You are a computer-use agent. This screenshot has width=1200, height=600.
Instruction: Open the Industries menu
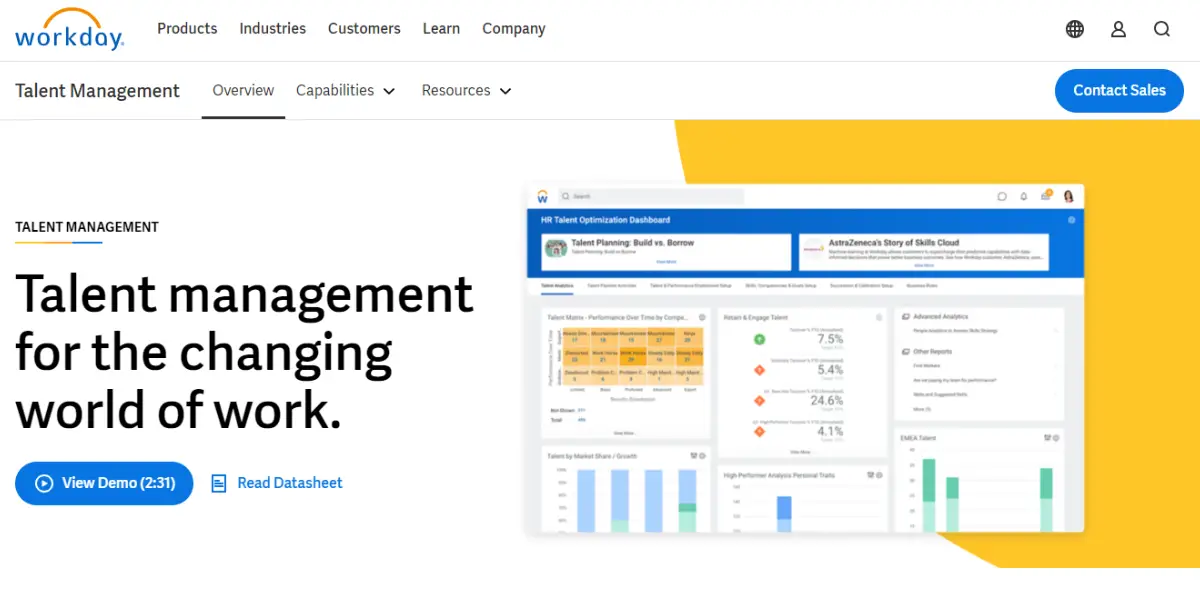(273, 28)
